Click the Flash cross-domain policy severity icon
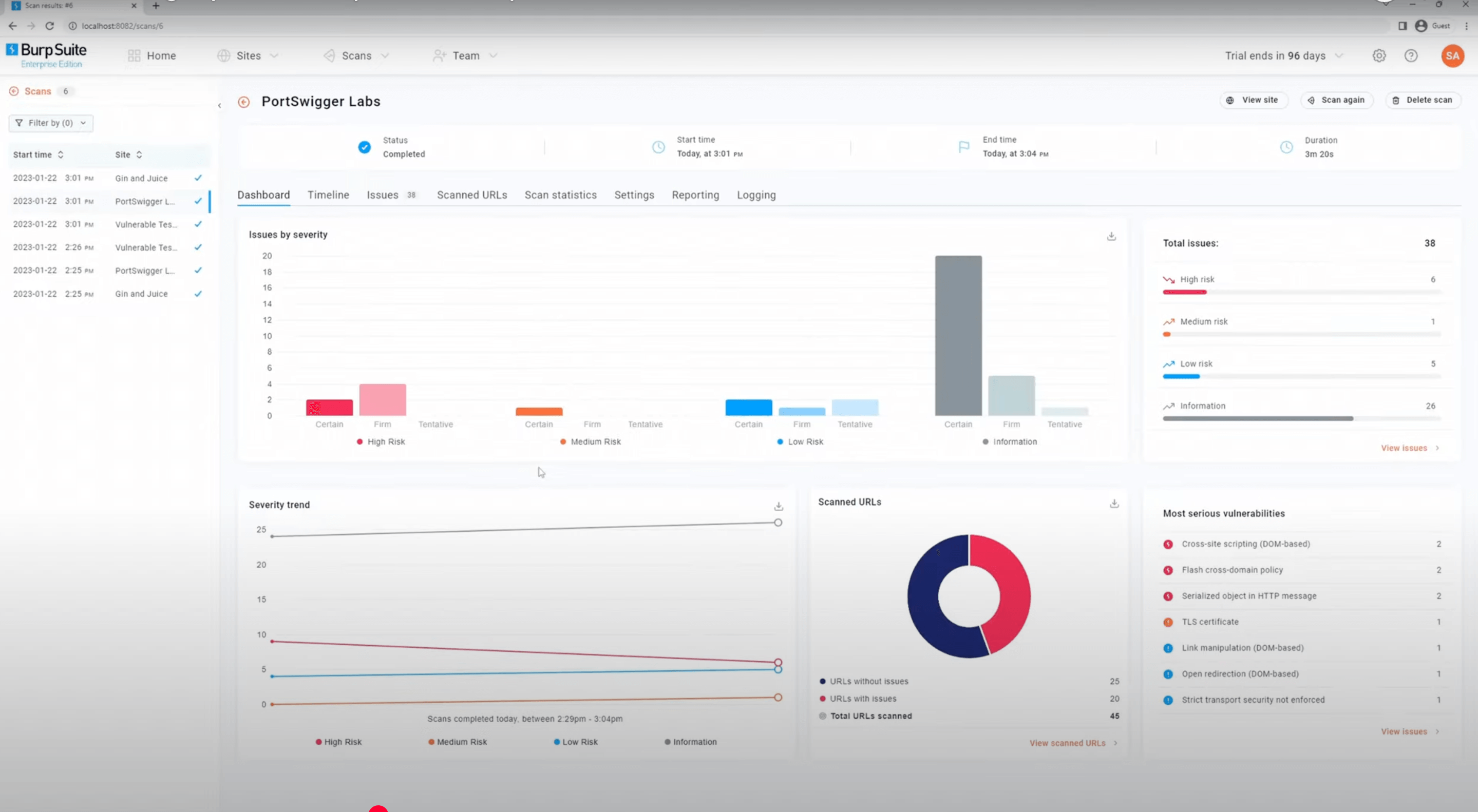This screenshot has height=812, width=1478. (x=1168, y=570)
